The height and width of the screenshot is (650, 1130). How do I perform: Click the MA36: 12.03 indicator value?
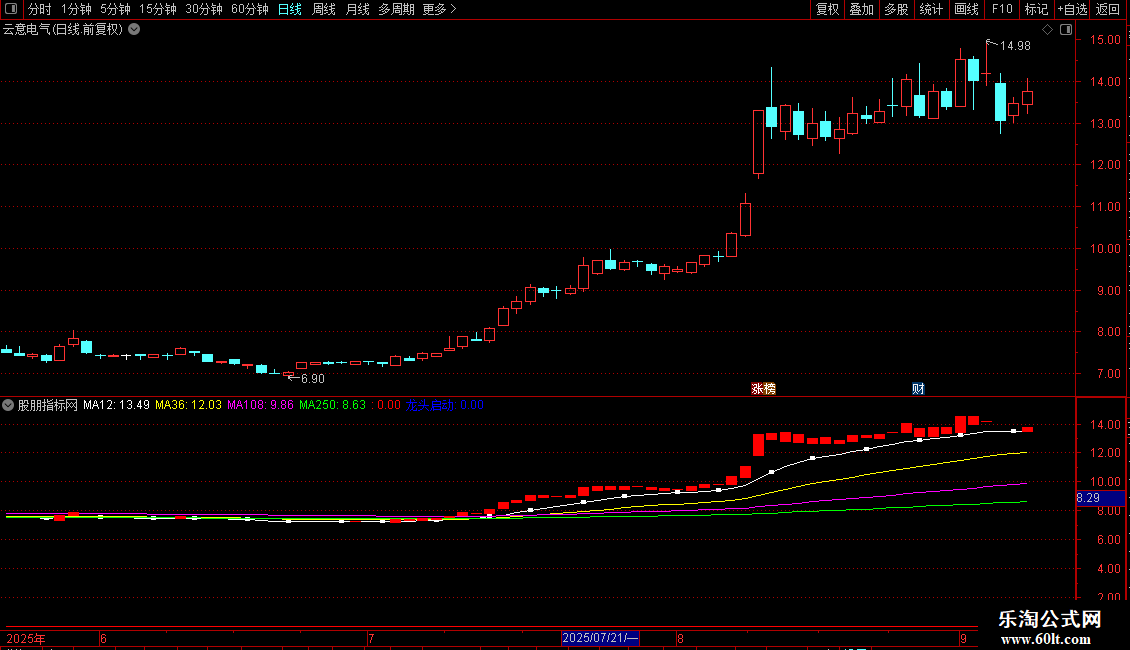point(188,405)
